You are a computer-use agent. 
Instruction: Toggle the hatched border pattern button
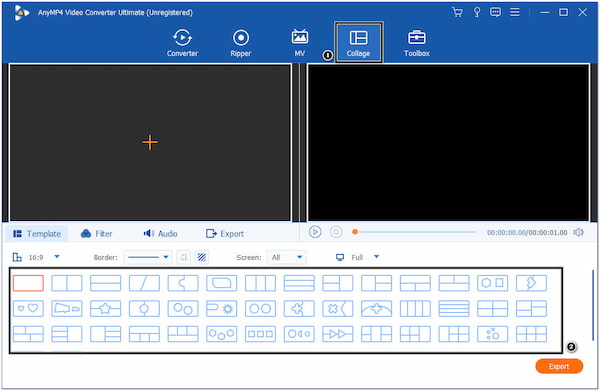[x=202, y=257]
